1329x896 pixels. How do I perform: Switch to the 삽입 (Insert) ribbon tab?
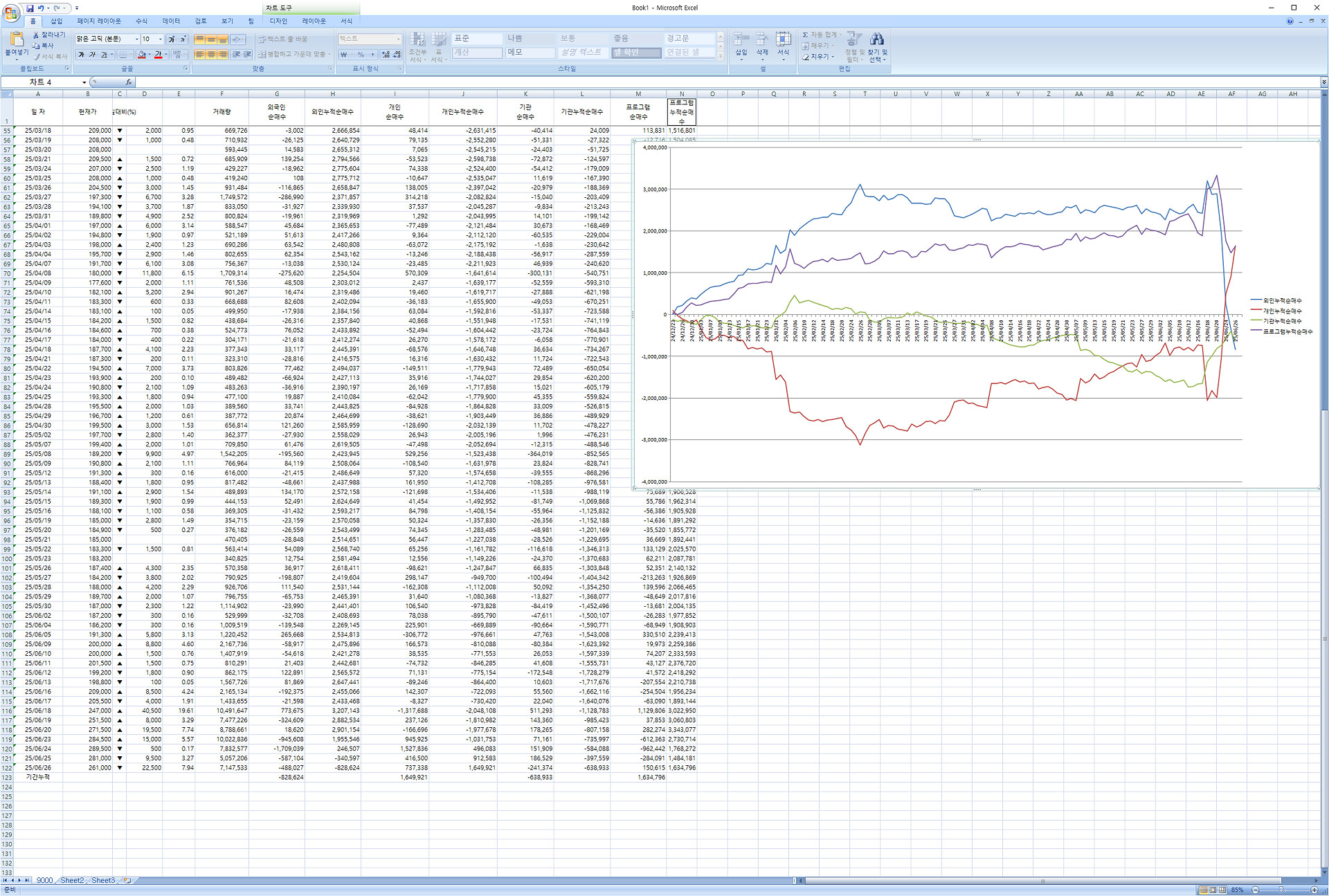pos(56,21)
